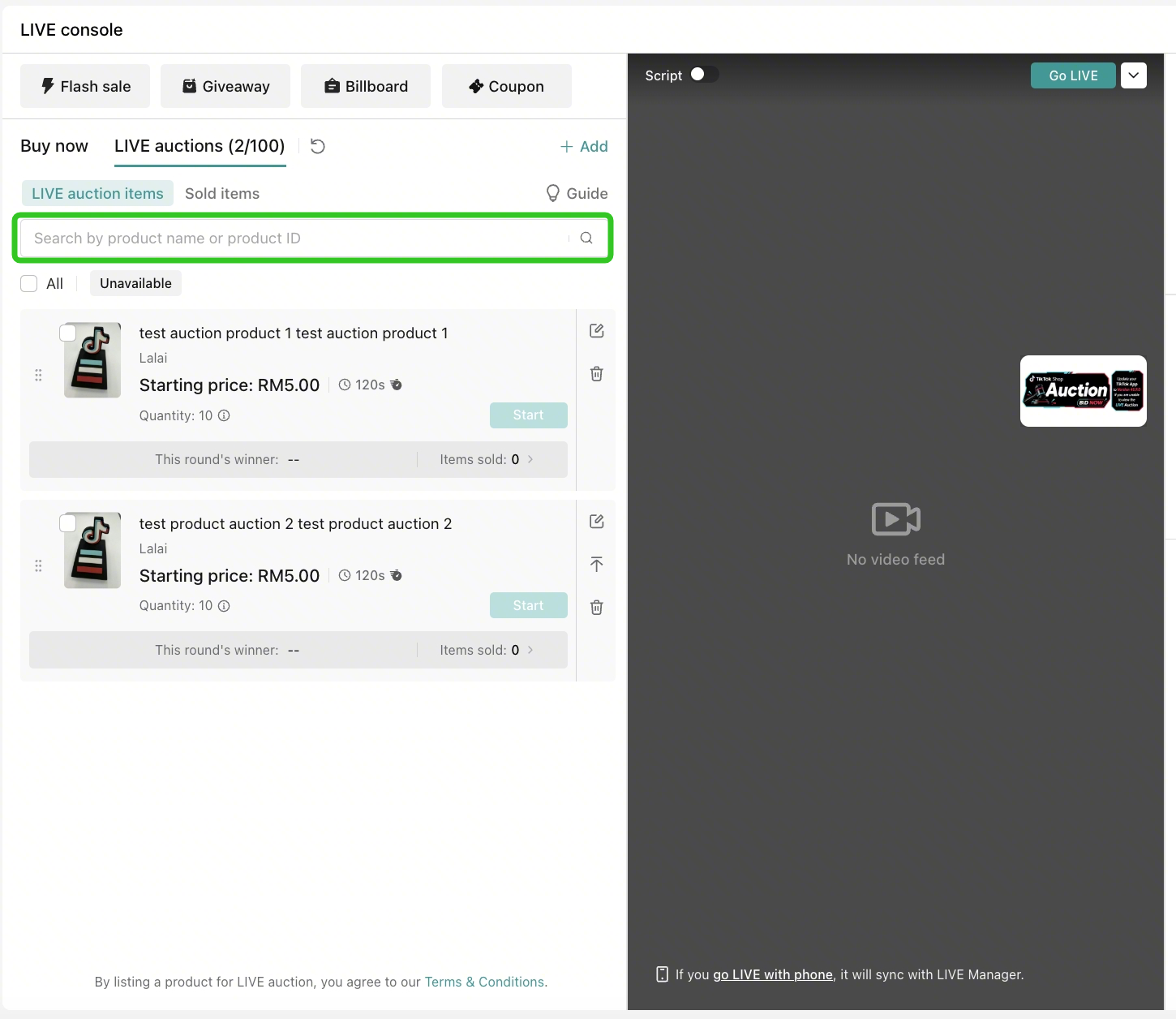The width and height of the screenshot is (1176, 1019).
Task: Switch to the Buy now tab
Action: click(54, 146)
